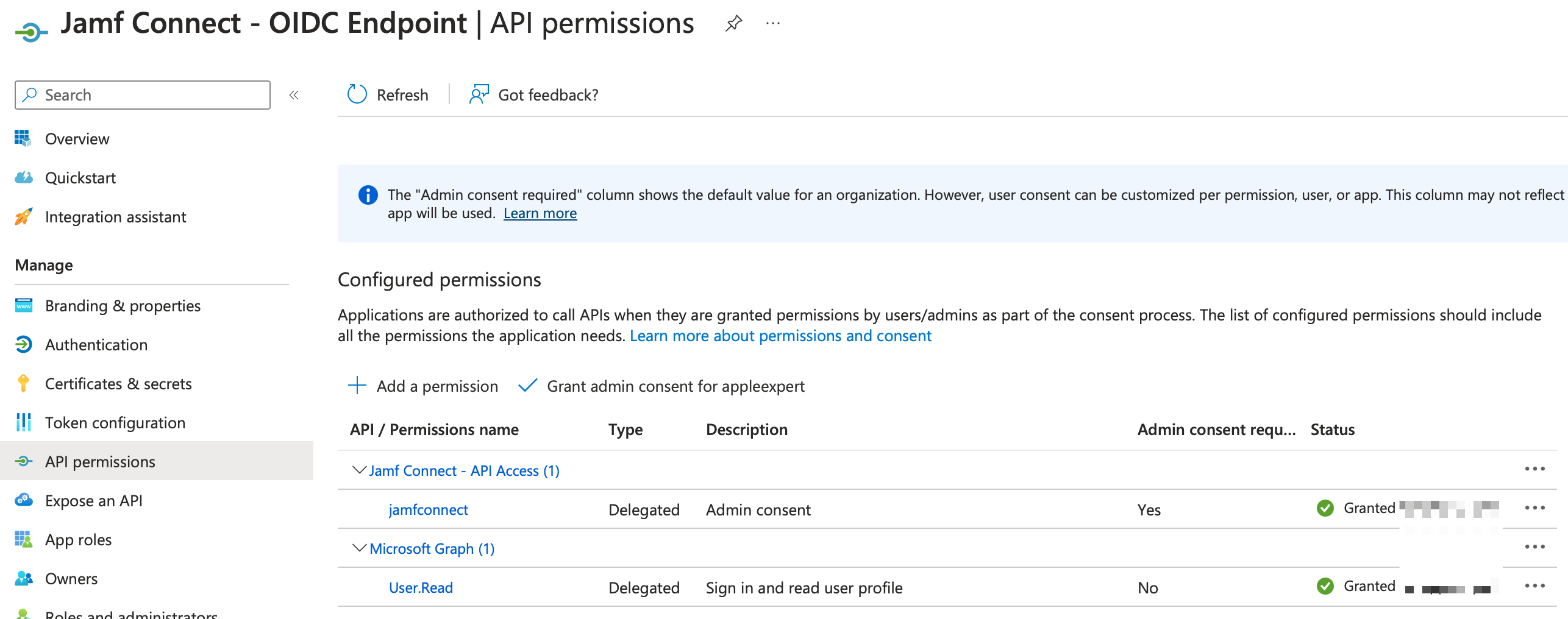Open the three-dot menu for User.Read row
Image resolution: width=1568 pixels, height=619 pixels.
pos(1534,586)
